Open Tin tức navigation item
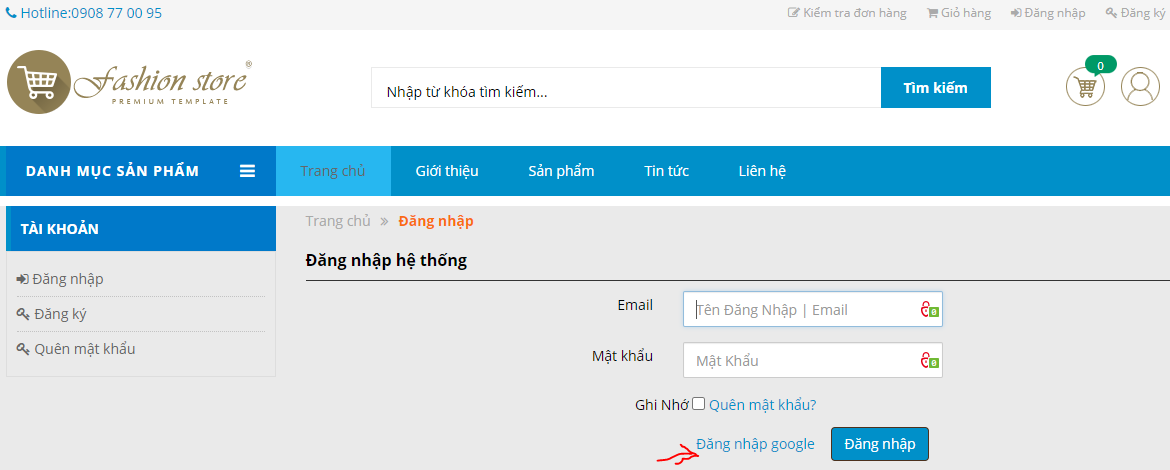The height and width of the screenshot is (470, 1170). tap(666, 171)
